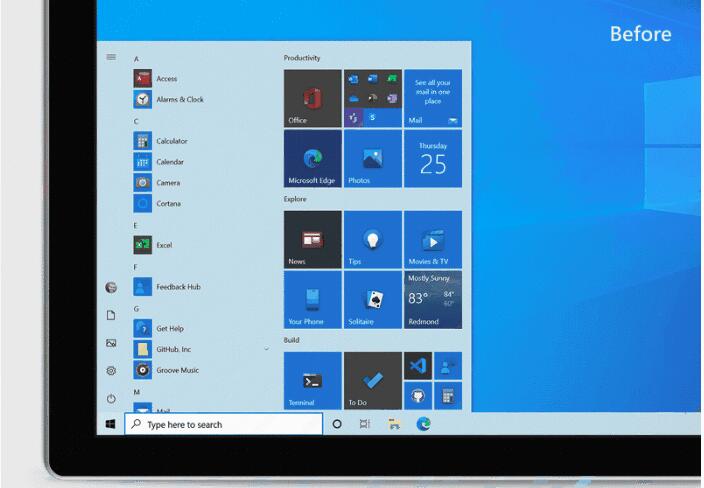Launch the Solitaire tile

point(373,300)
